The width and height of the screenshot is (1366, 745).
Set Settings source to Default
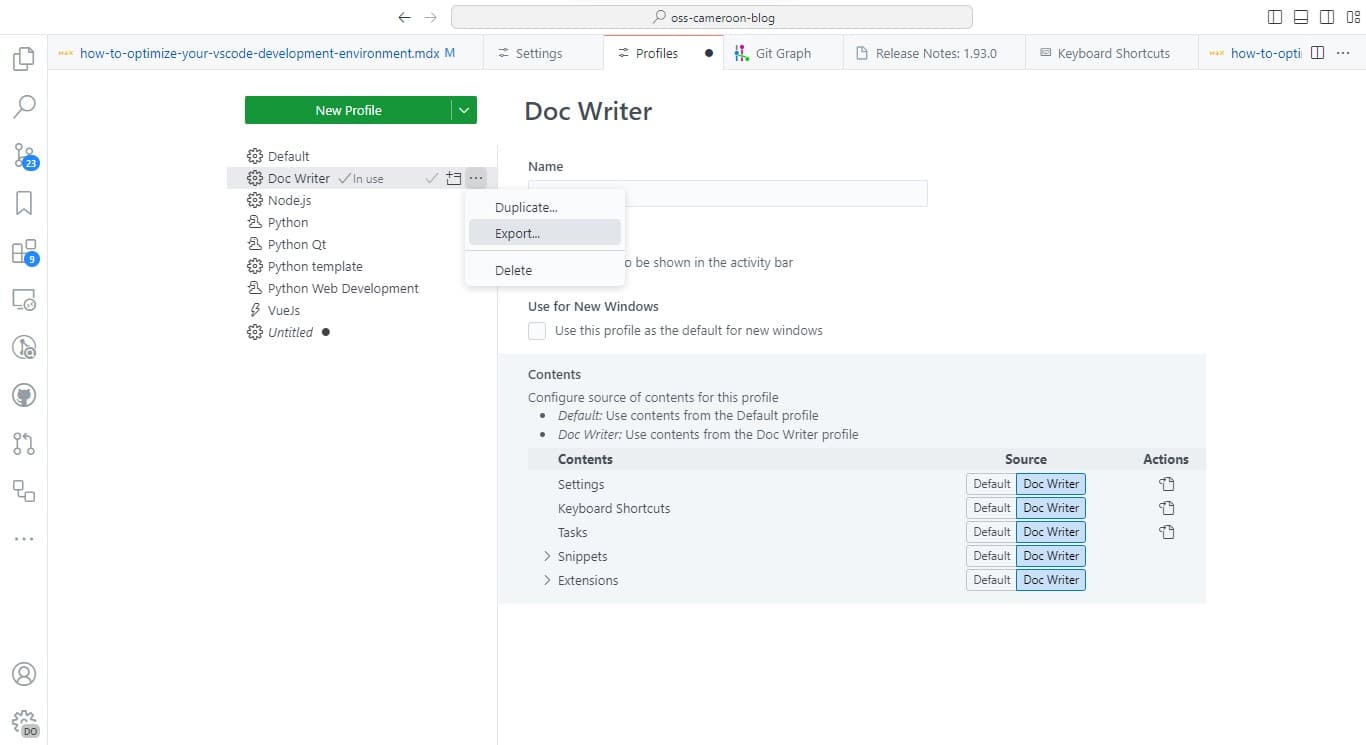991,484
